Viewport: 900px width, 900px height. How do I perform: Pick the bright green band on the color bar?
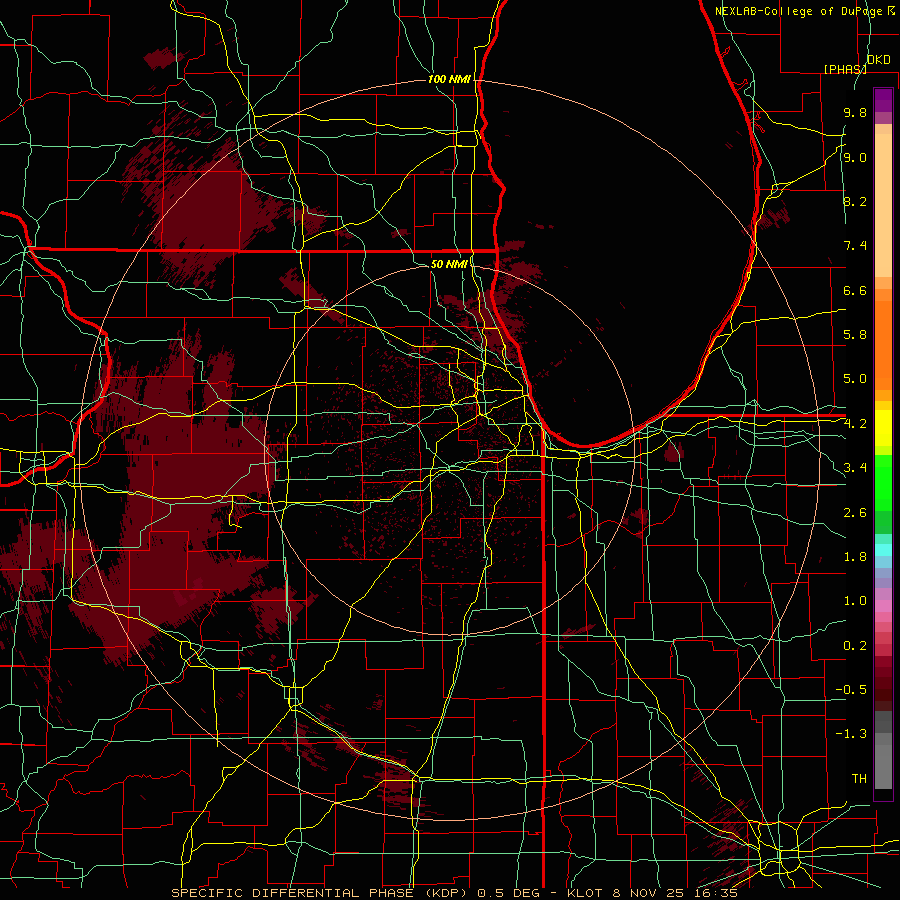point(883,484)
